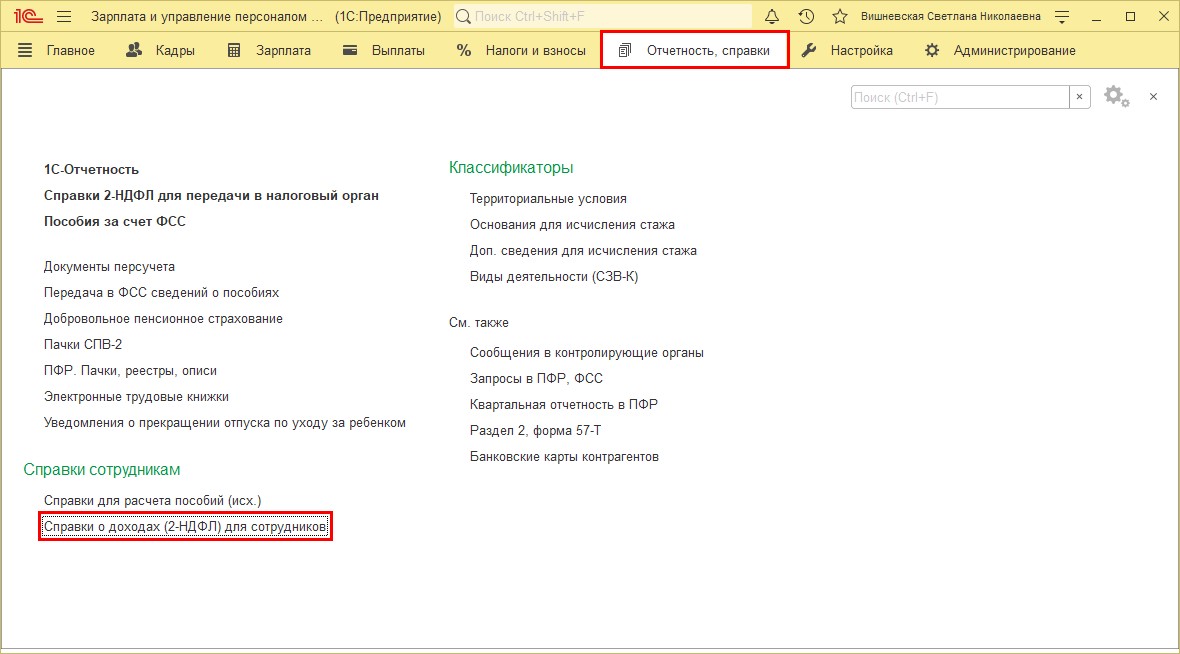
Task: Click the section menu search field Ctrl+F
Action: [x=960, y=97]
